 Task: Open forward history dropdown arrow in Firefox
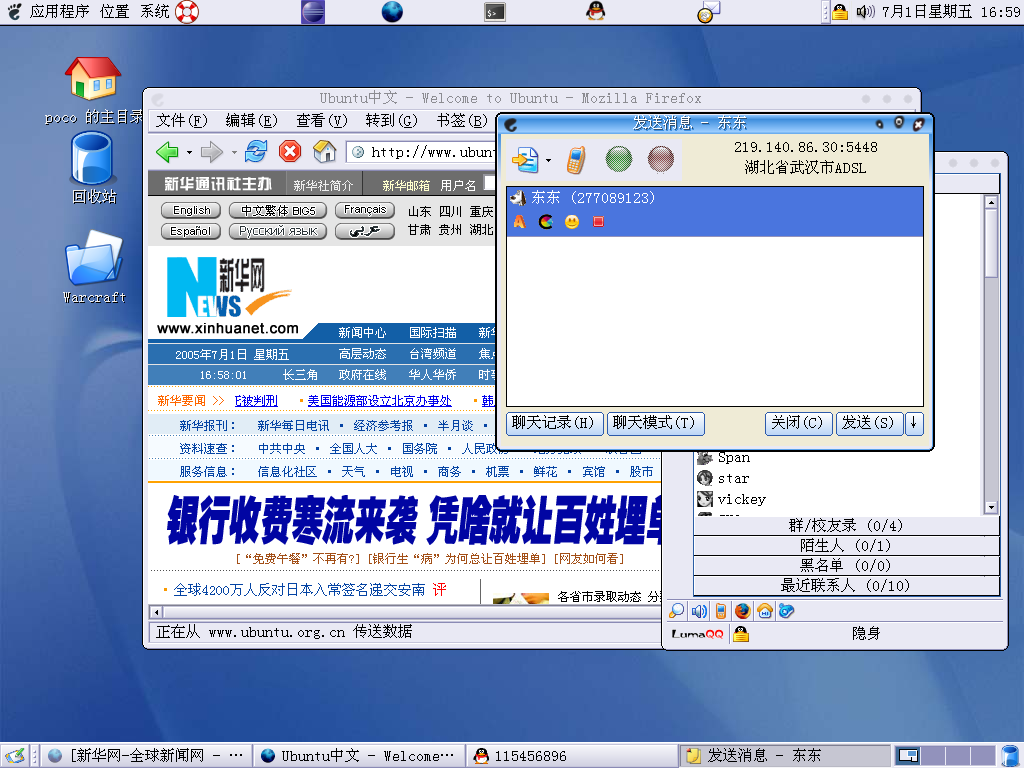click(234, 153)
